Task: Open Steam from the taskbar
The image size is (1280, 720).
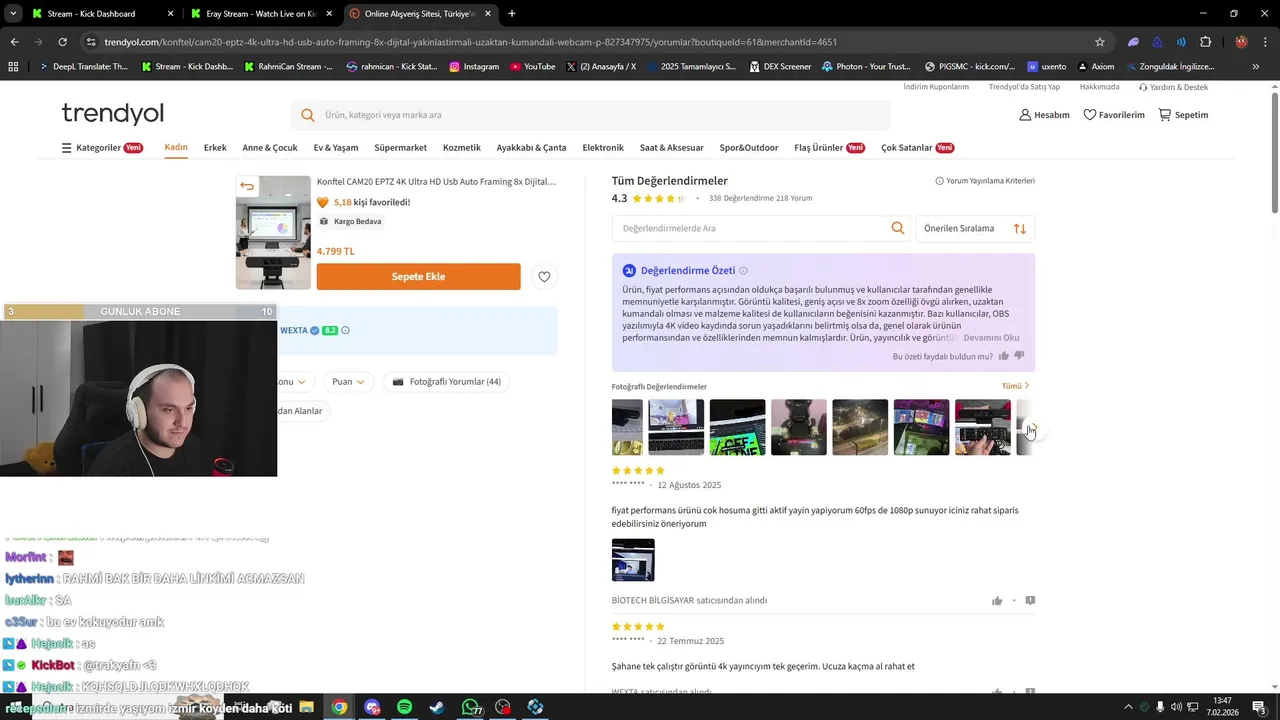Action: click(x=437, y=707)
